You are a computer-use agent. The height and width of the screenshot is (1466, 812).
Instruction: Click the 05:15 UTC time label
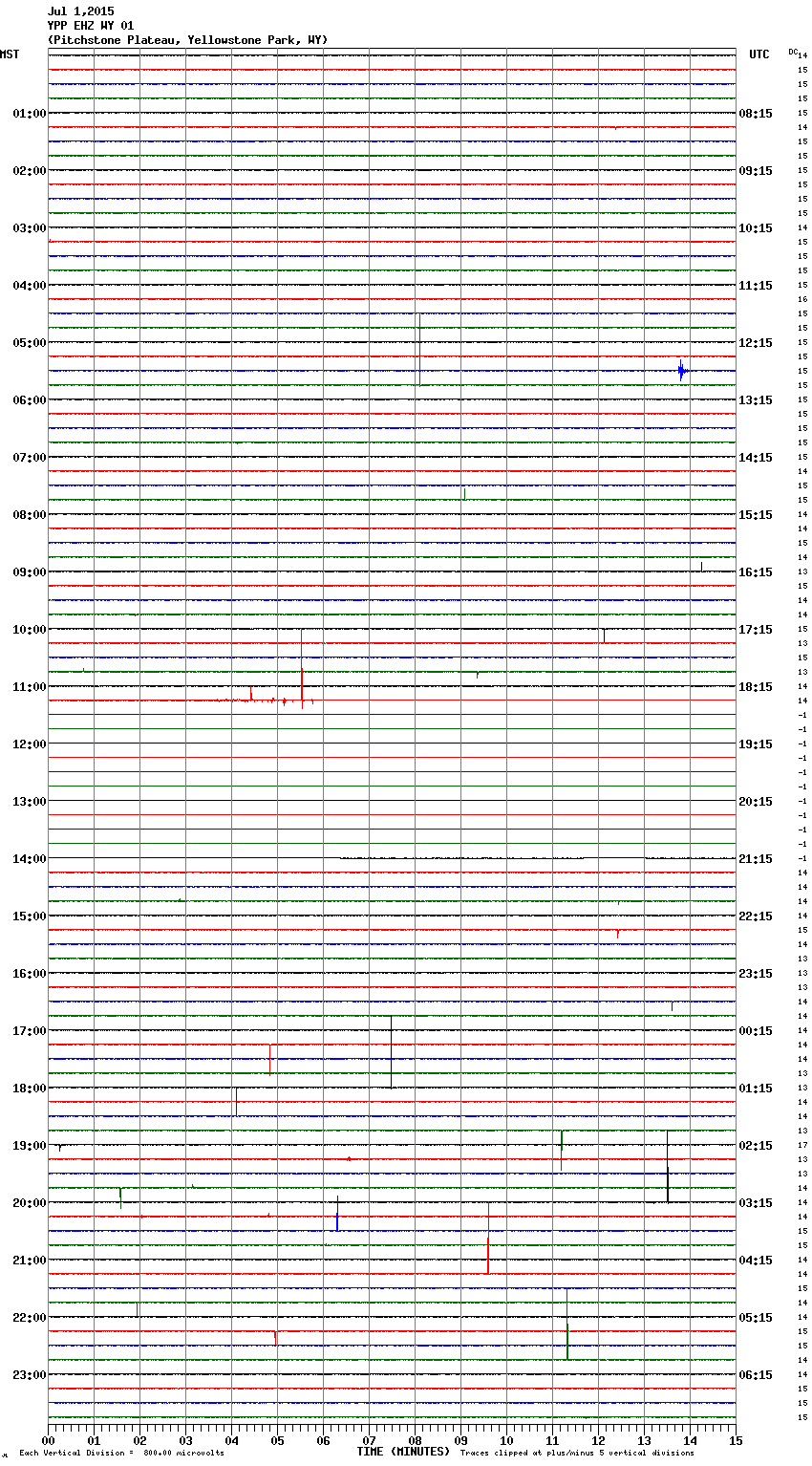[x=756, y=1318]
